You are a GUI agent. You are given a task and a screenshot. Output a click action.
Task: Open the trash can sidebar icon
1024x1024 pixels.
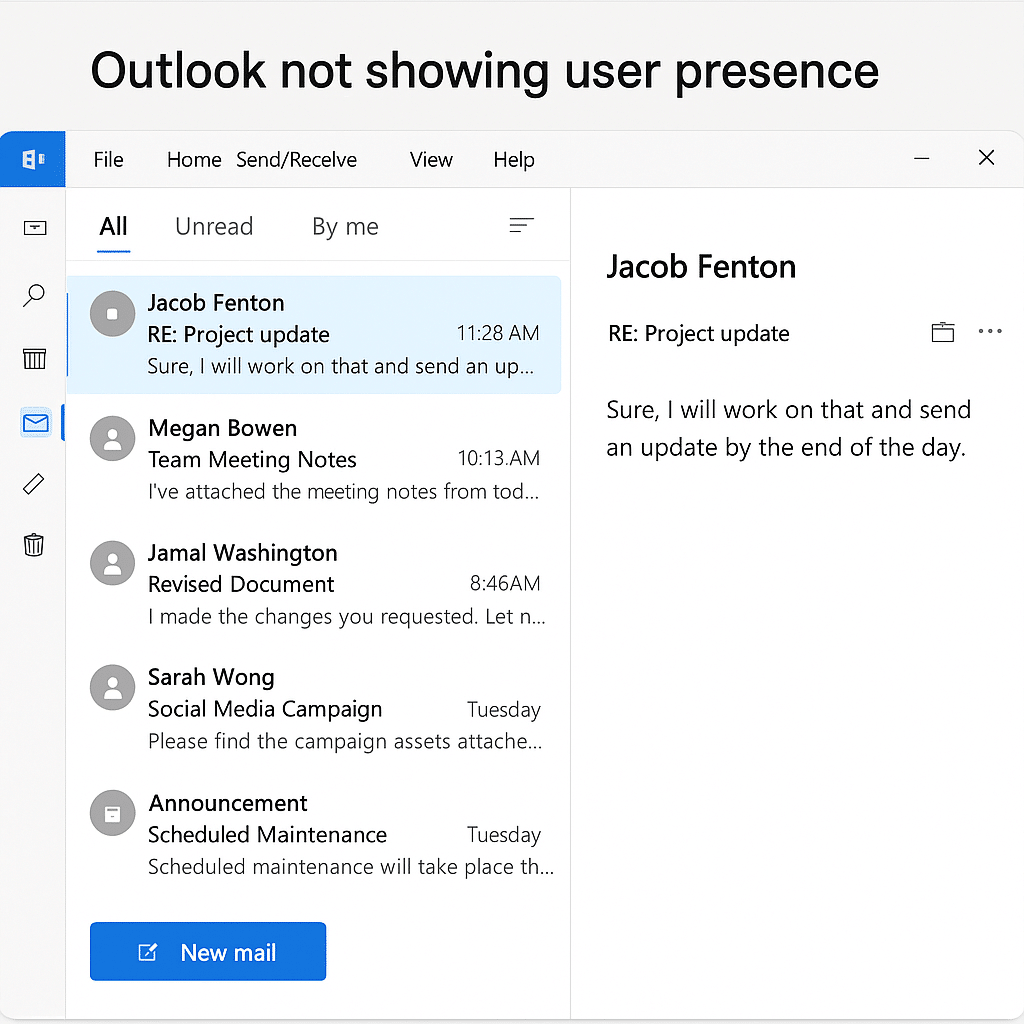click(34, 544)
